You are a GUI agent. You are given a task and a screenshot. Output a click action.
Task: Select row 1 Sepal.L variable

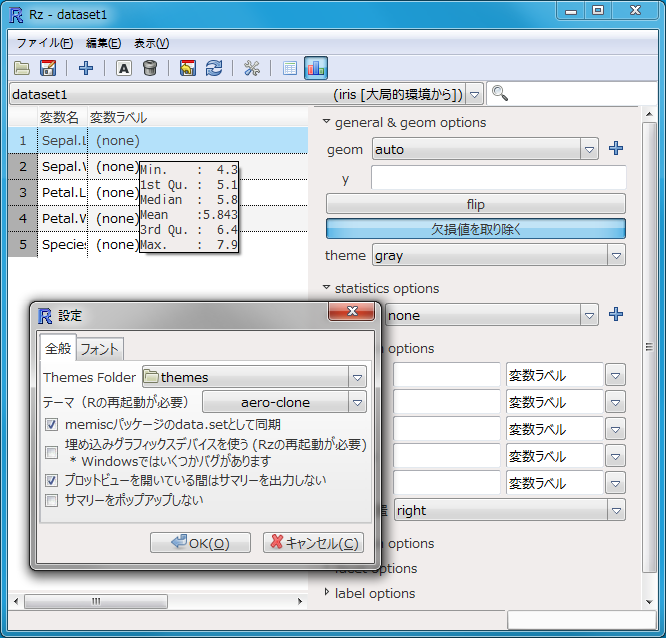[x=158, y=141]
